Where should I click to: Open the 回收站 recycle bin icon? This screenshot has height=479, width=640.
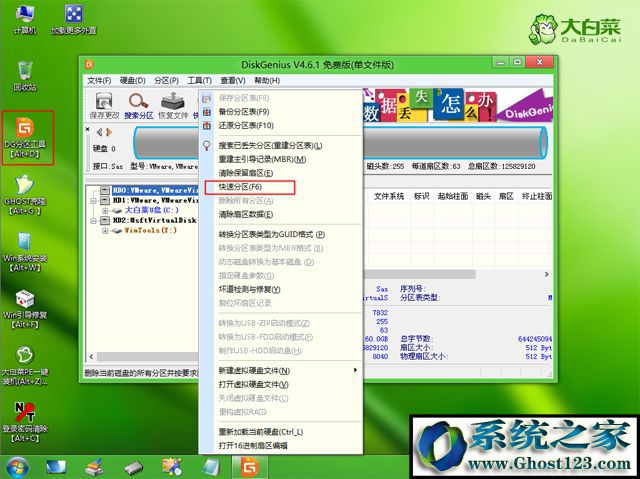25,76
